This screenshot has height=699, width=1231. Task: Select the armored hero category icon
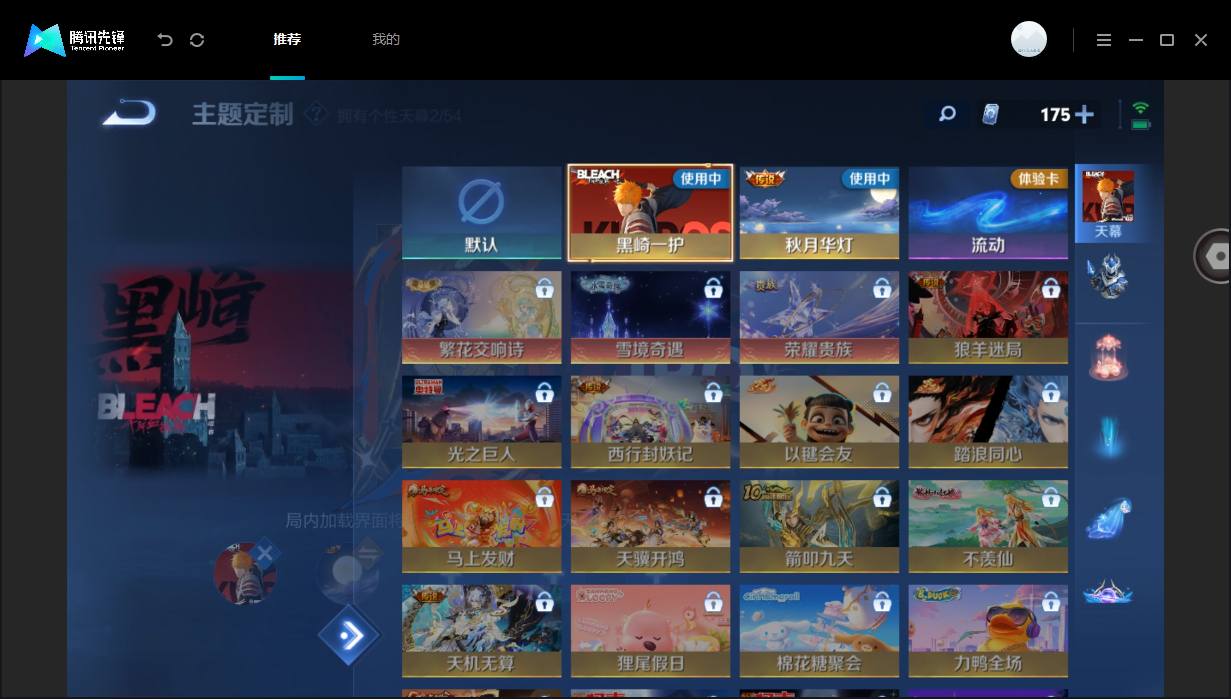pyautogui.click(x=1108, y=277)
